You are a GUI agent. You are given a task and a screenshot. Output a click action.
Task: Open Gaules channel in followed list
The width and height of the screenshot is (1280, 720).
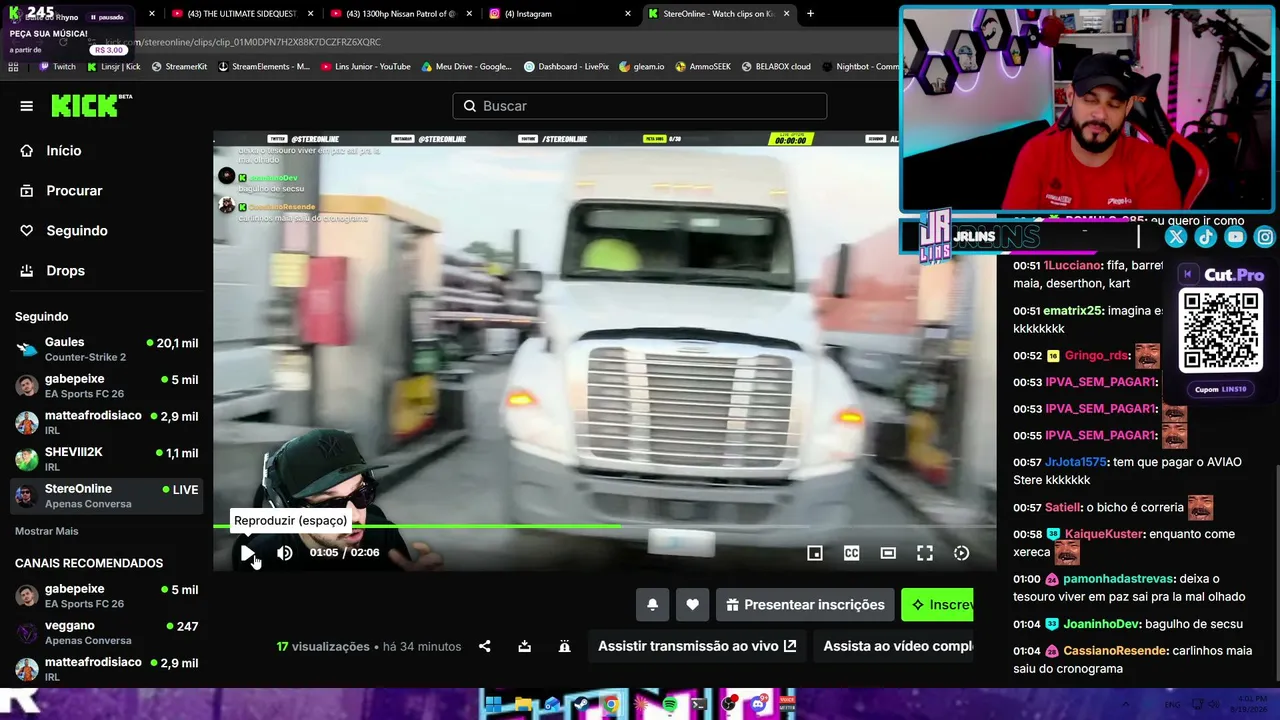coord(106,349)
